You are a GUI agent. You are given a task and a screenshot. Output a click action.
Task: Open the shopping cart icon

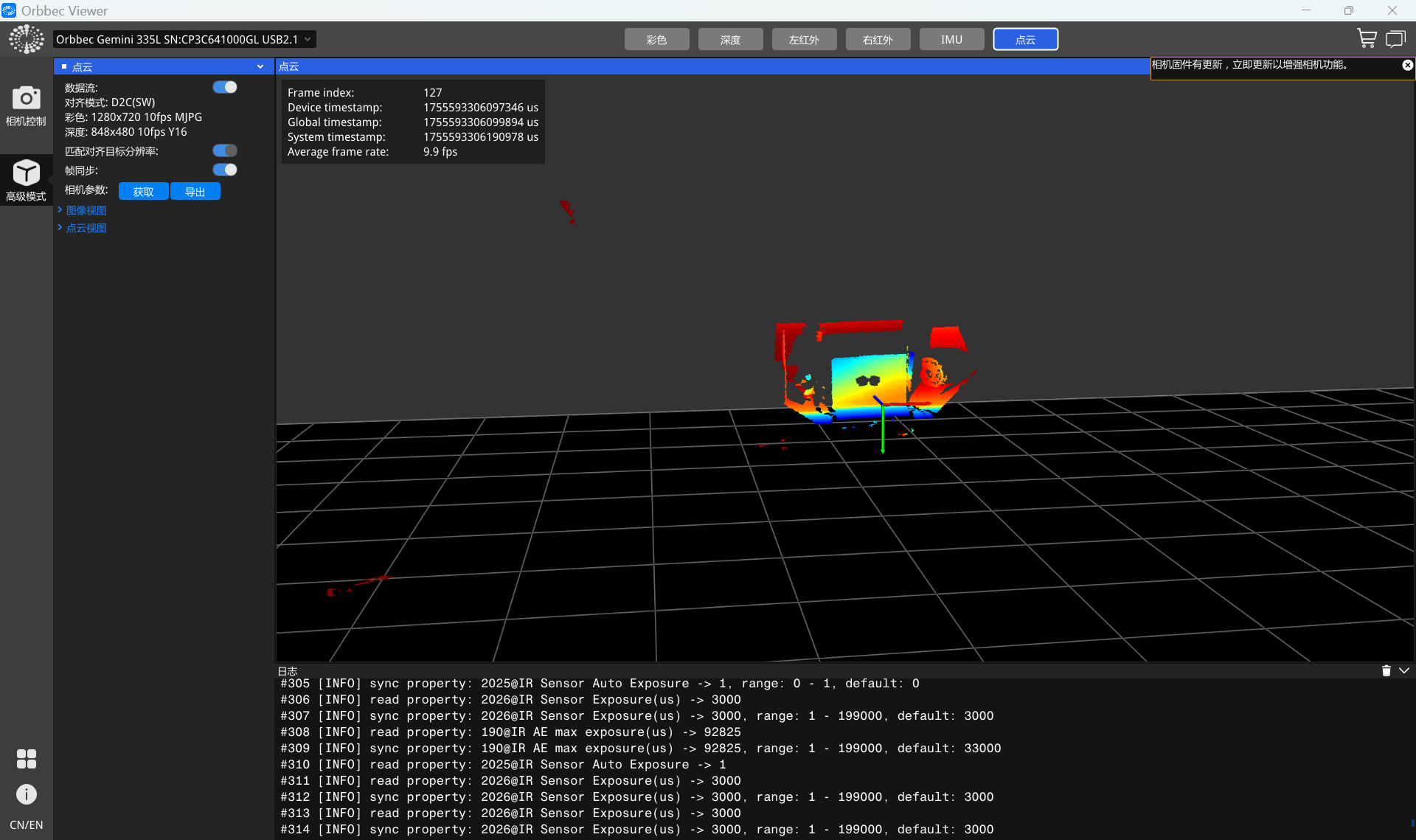pyautogui.click(x=1367, y=39)
